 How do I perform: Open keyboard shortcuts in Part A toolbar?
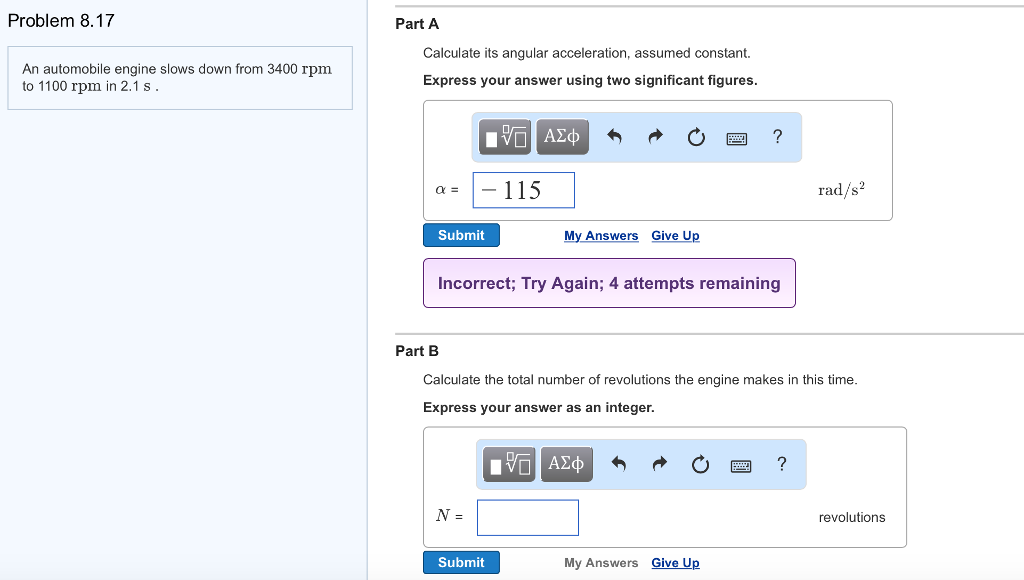coord(737,138)
